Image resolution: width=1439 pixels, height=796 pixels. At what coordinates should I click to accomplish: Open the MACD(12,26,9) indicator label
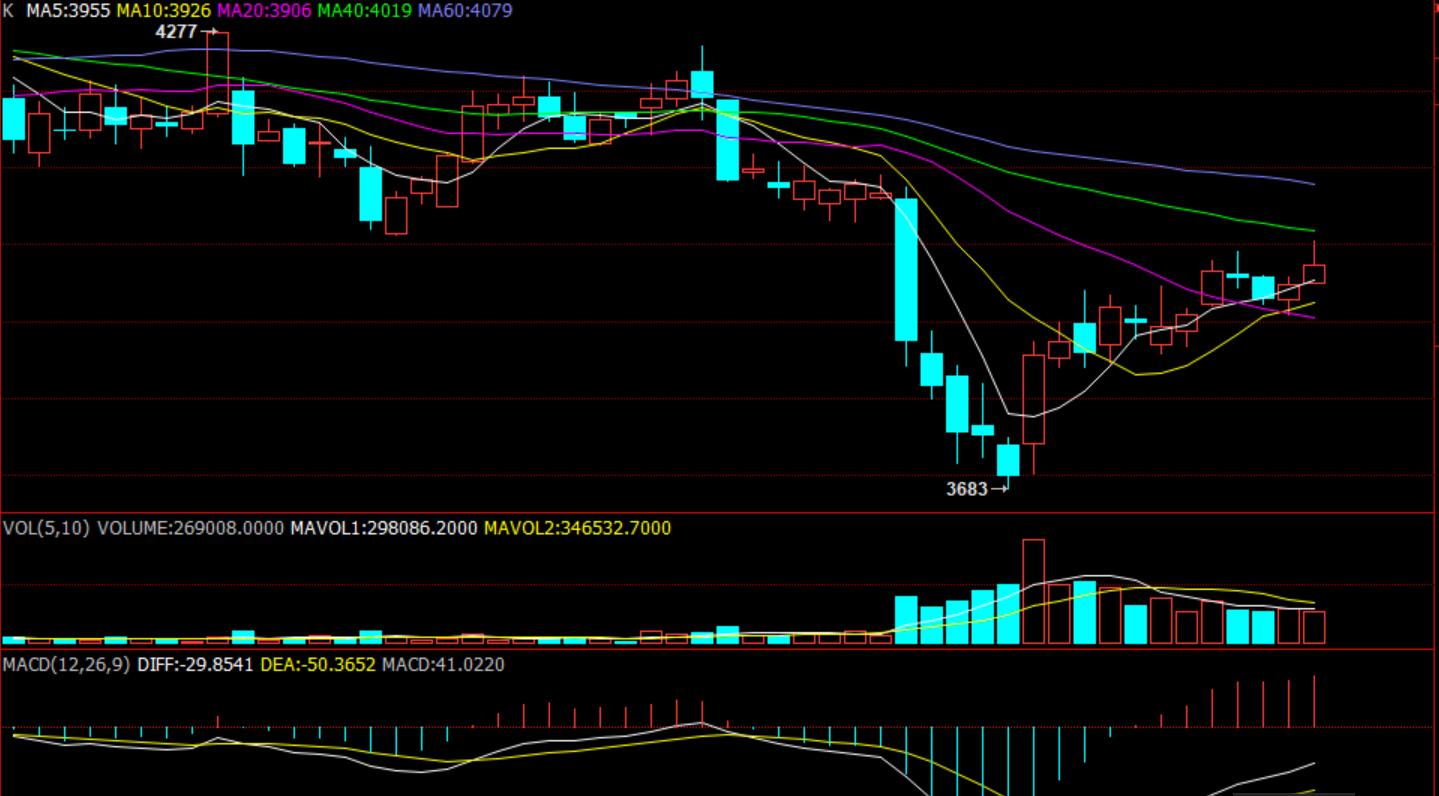click(x=67, y=664)
